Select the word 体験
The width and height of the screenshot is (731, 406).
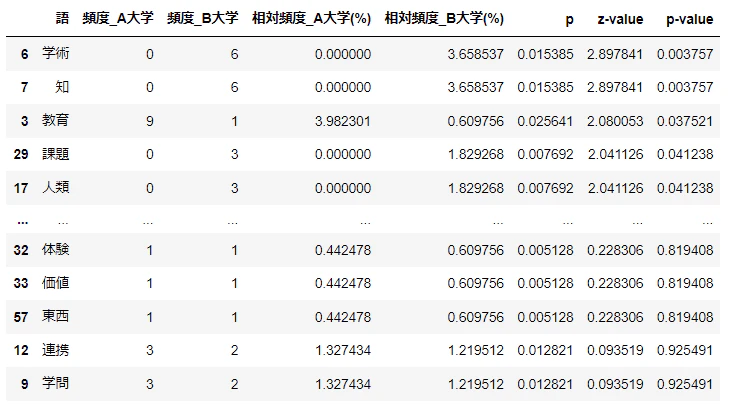point(55,249)
